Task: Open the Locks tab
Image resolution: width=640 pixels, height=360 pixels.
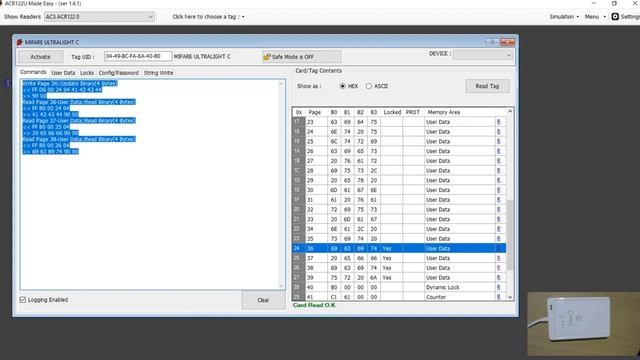Action: pyautogui.click(x=87, y=73)
